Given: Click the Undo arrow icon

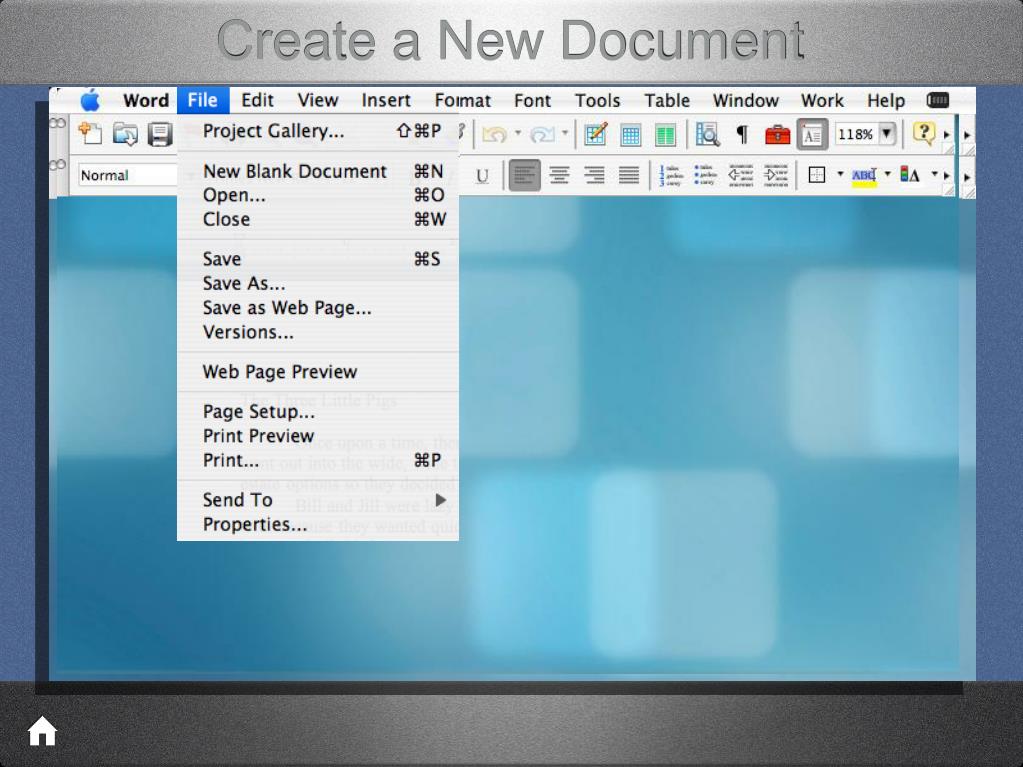Looking at the screenshot, I should click(x=495, y=134).
